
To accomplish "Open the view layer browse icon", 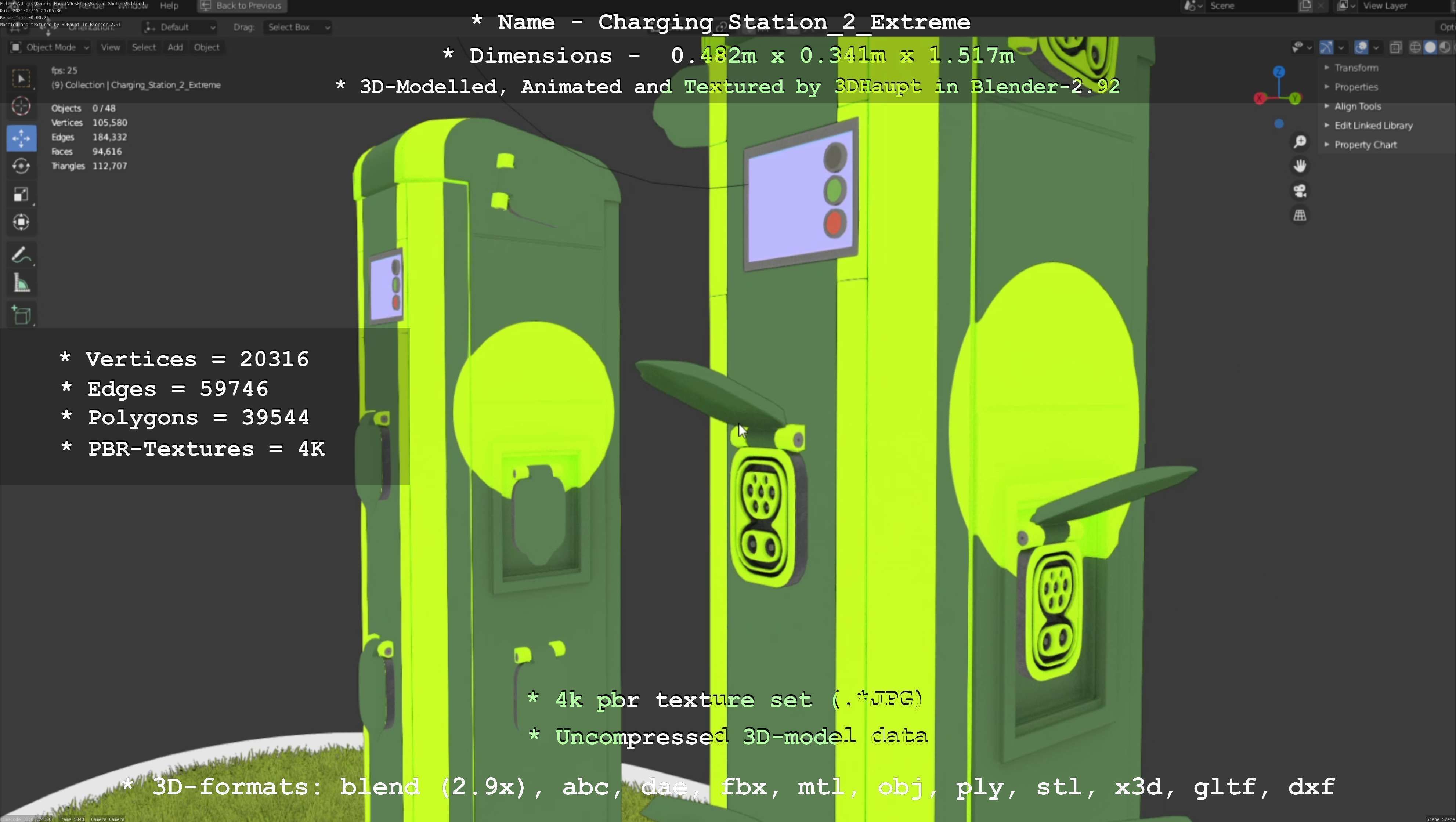I will (1346, 6).
